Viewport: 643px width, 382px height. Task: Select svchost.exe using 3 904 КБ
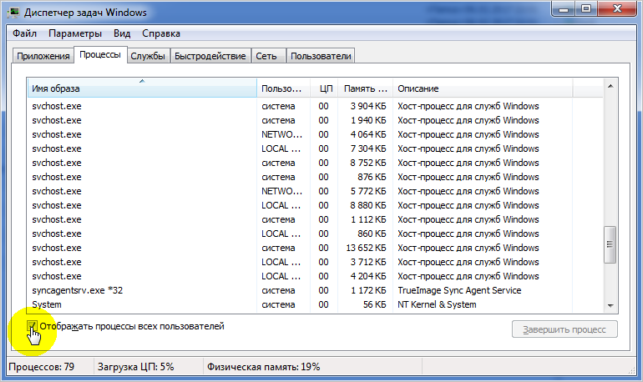(316, 106)
